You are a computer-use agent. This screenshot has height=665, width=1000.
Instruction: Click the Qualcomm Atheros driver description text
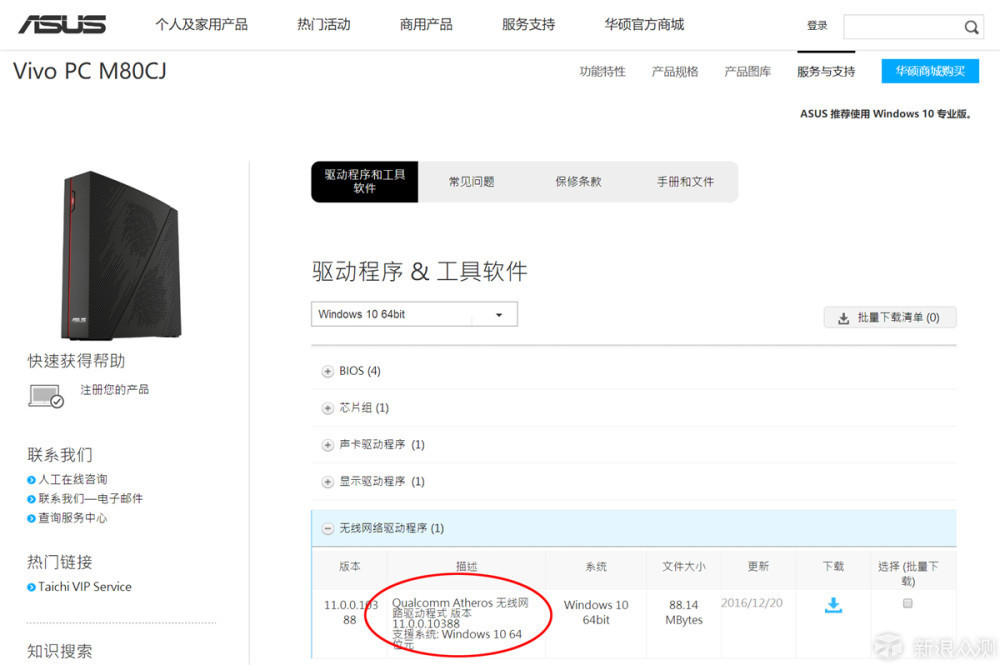coord(460,623)
